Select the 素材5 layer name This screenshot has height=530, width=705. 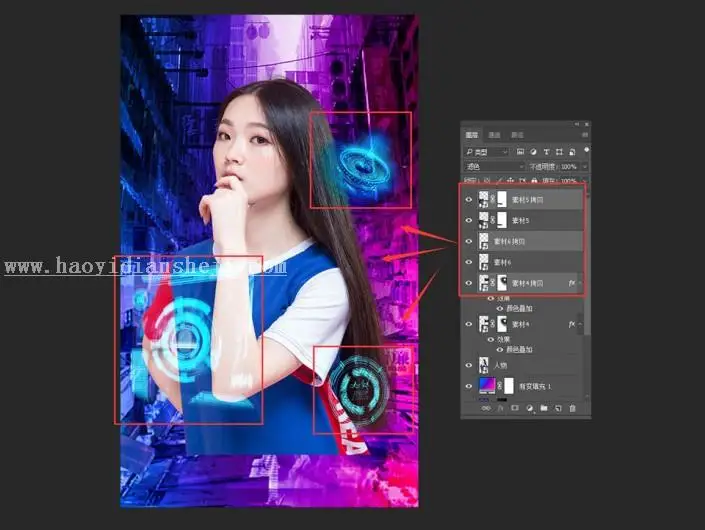521,220
